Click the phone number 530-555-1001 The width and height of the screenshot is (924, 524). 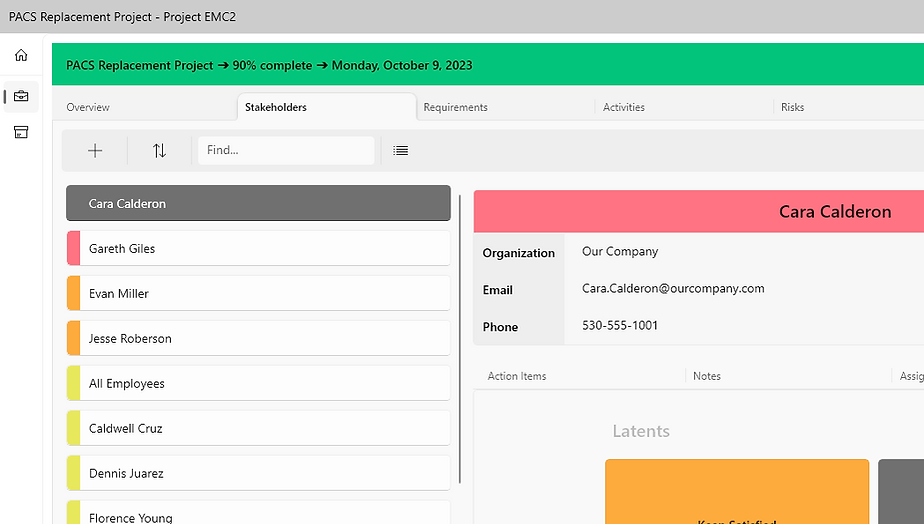(620, 325)
